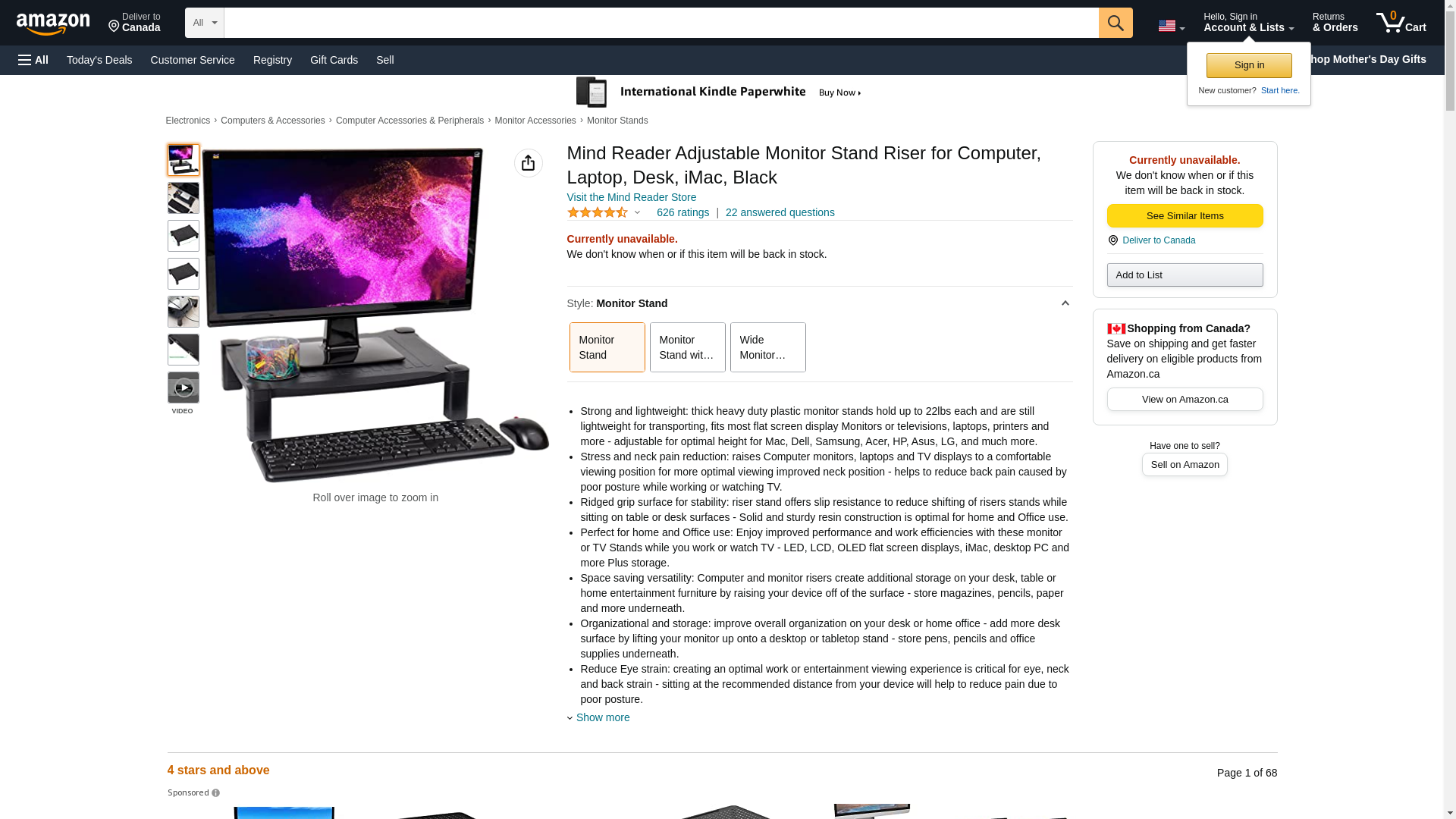Open the shopping cart icon

click(1401, 23)
